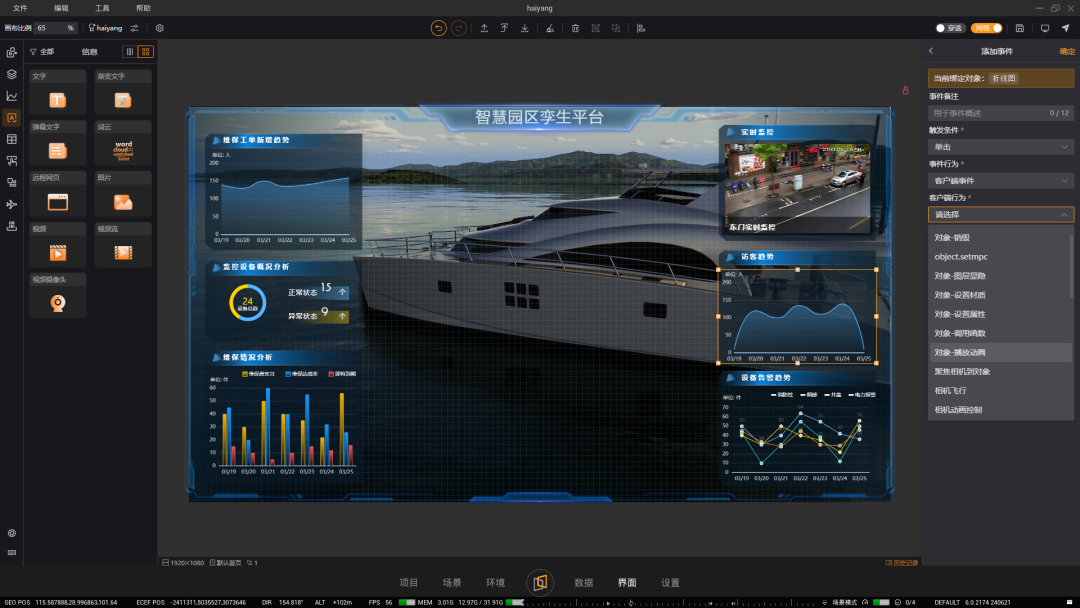Click the trash delete icon in toolbar
1080x608 pixels.
click(x=575, y=28)
